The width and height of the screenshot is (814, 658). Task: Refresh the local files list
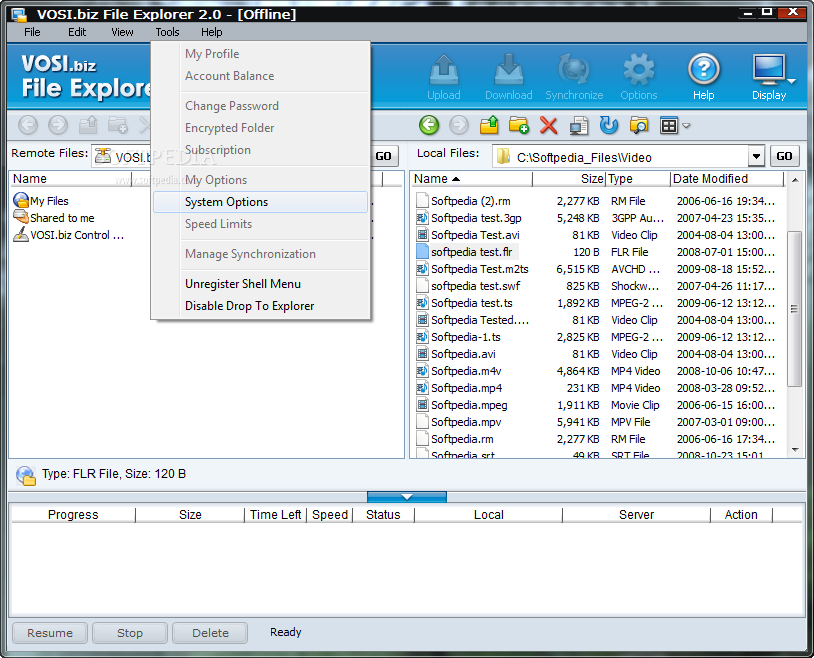coord(608,125)
